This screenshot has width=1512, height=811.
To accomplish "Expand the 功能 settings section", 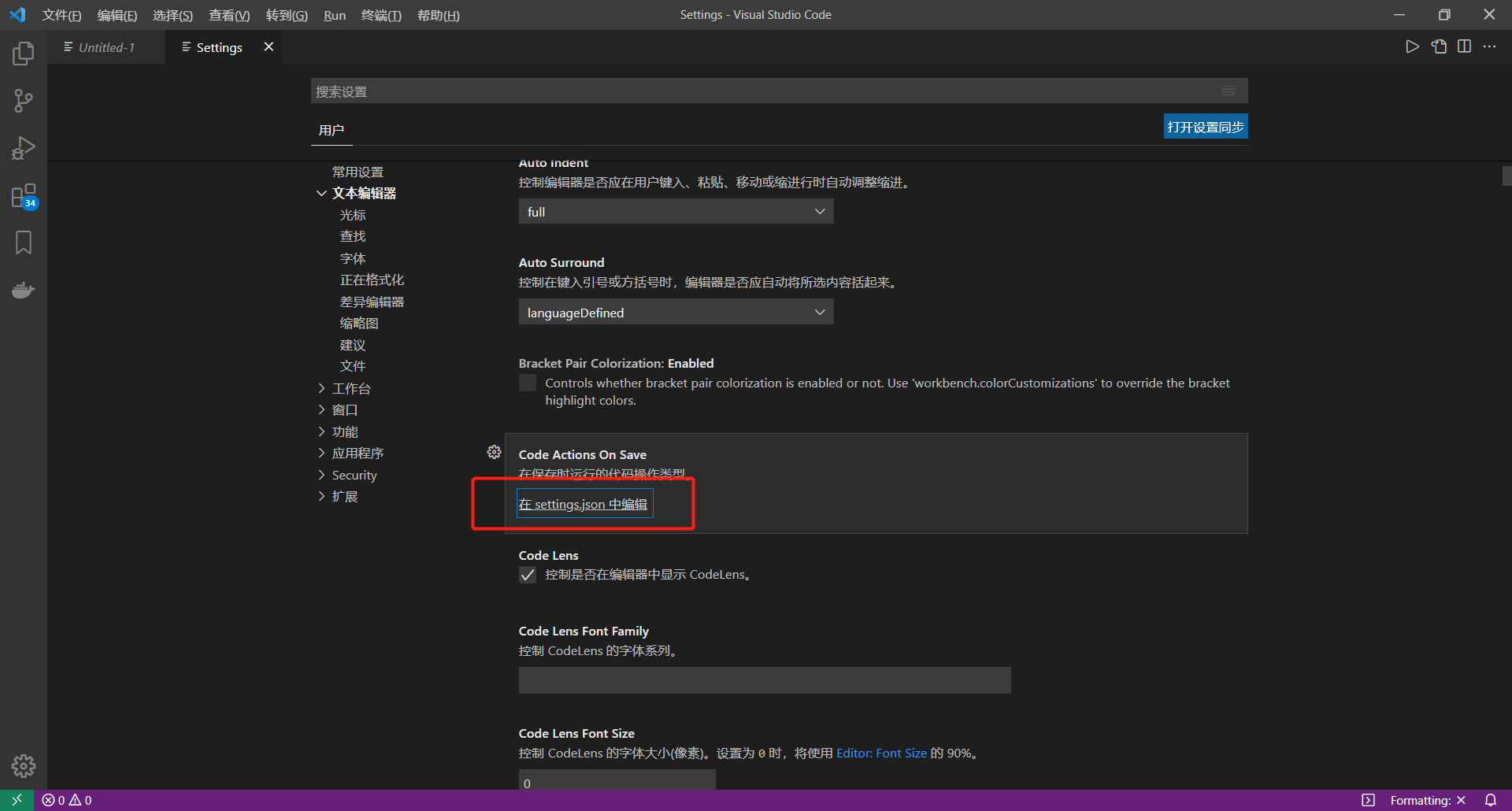I will tap(321, 431).
